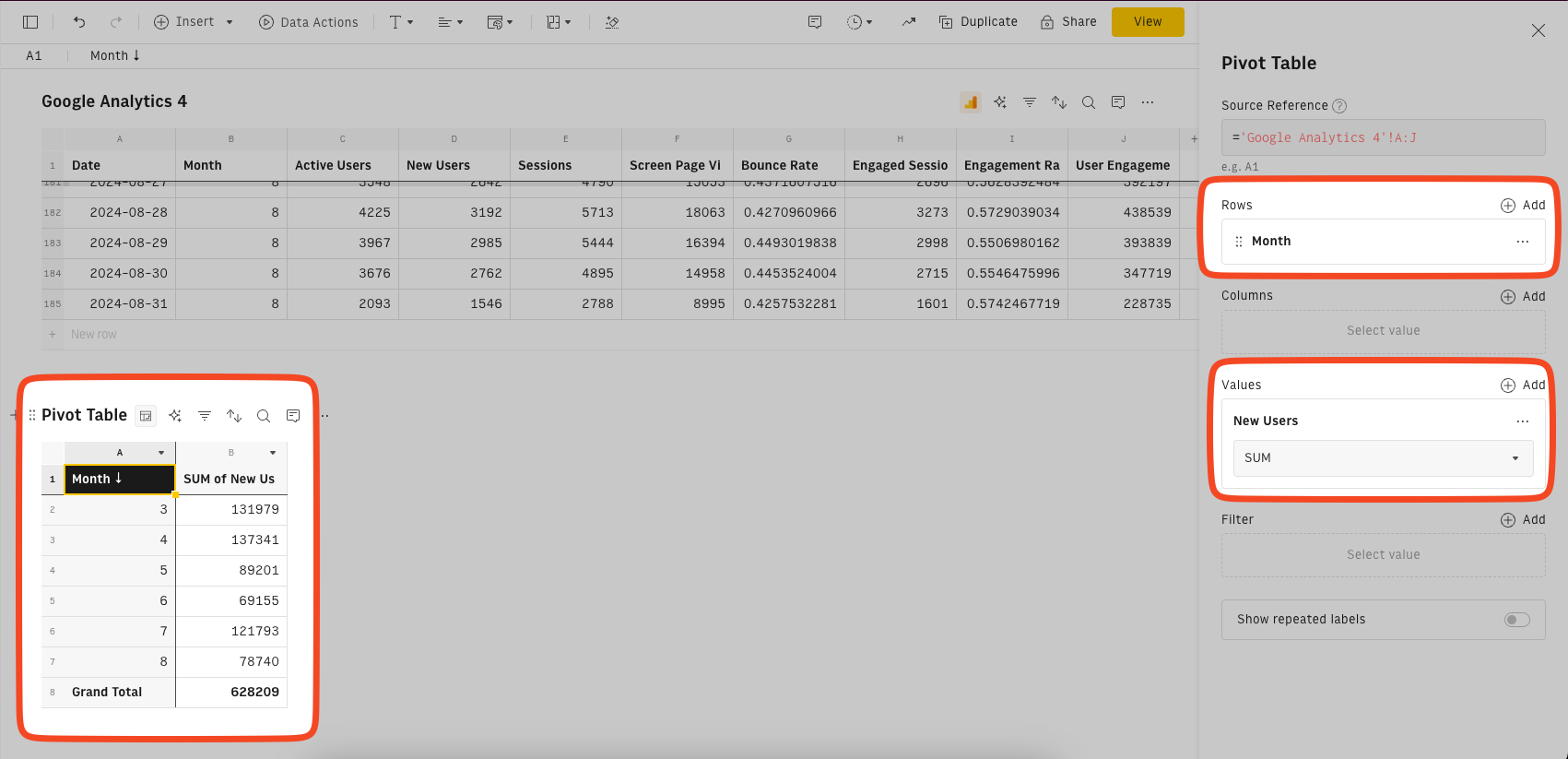
Task: Grab the Pivot Table drag handle
Action: tap(32, 415)
